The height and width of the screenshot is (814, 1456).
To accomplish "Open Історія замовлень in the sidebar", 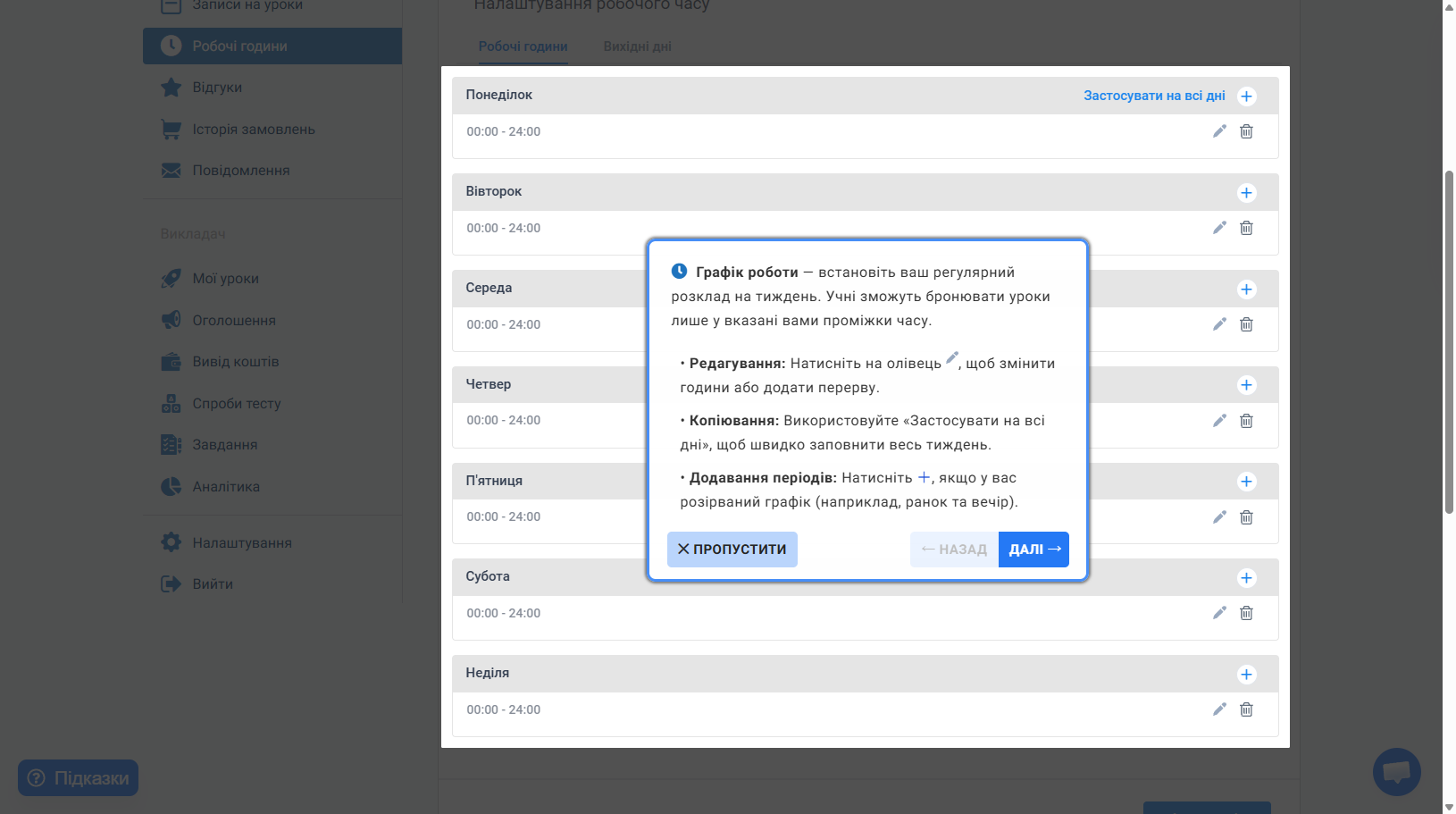I will click(272, 130).
